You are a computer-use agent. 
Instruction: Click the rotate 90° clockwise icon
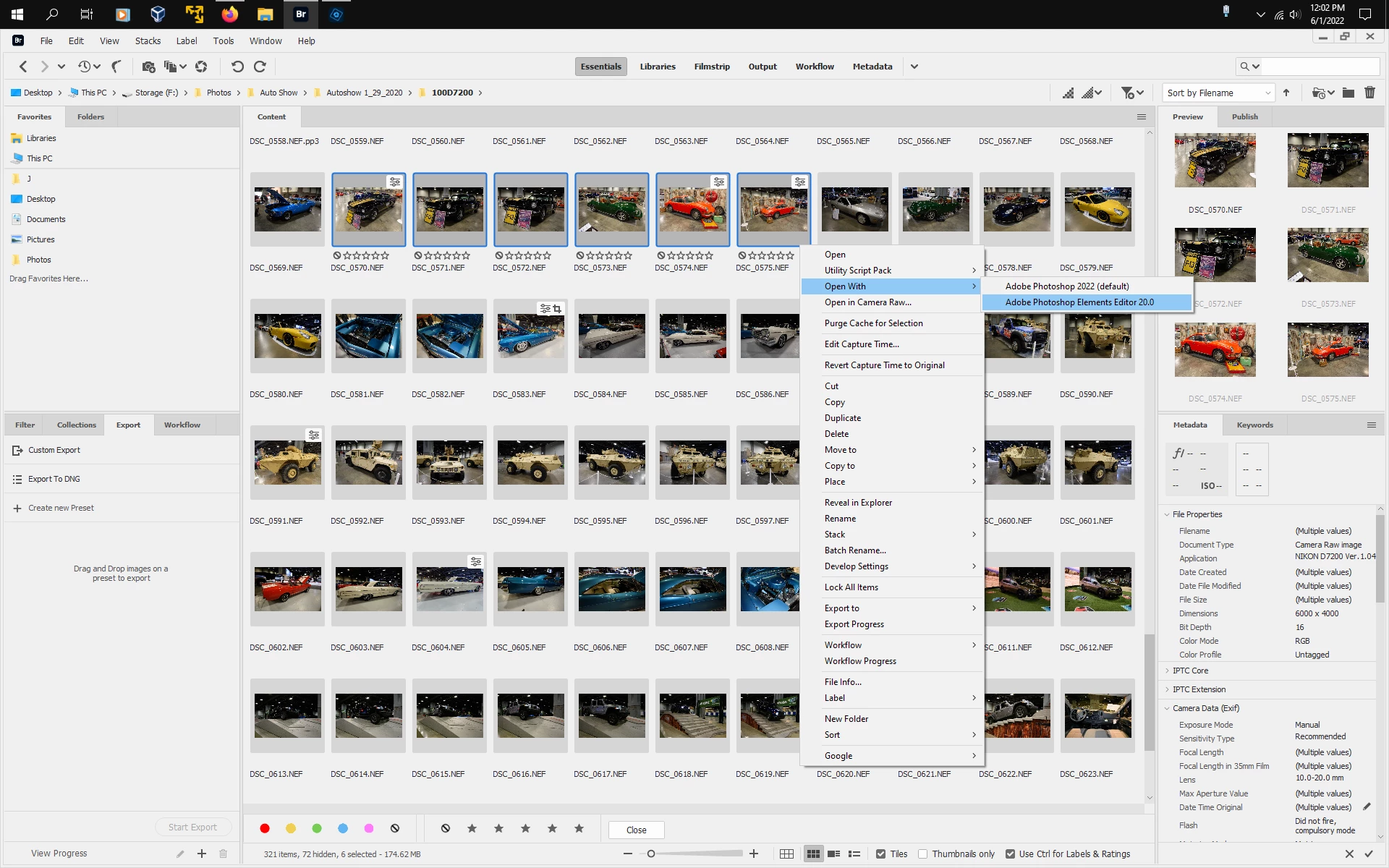(x=260, y=67)
